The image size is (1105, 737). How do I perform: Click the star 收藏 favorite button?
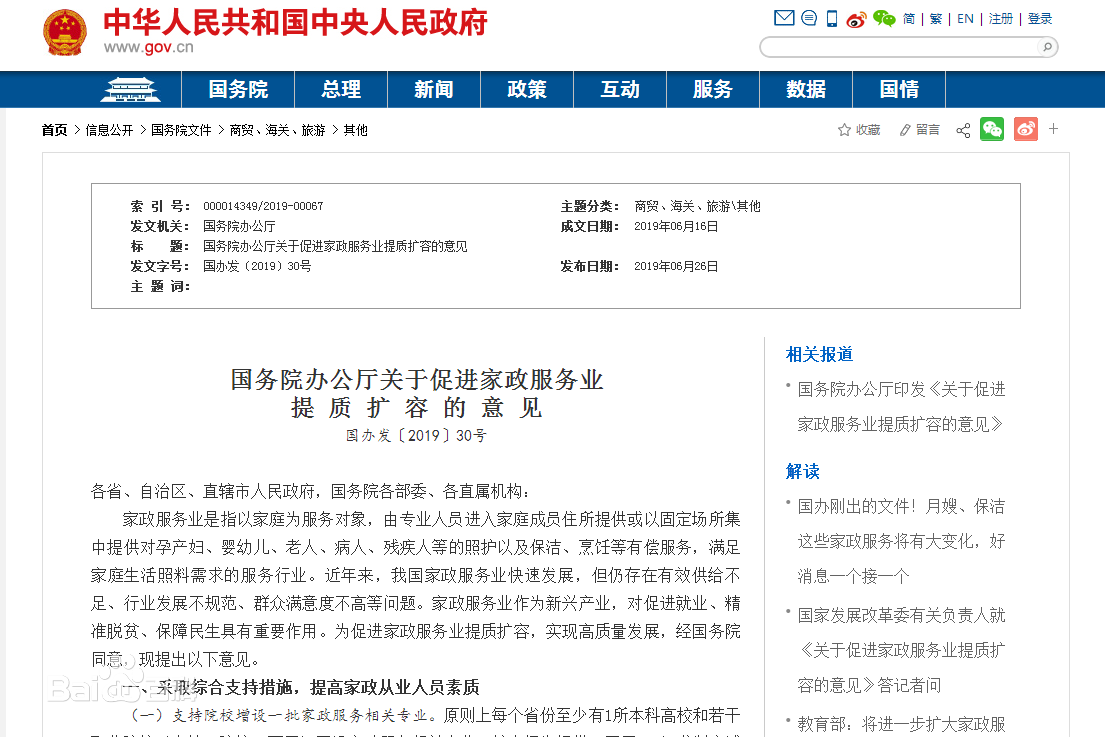click(859, 130)
